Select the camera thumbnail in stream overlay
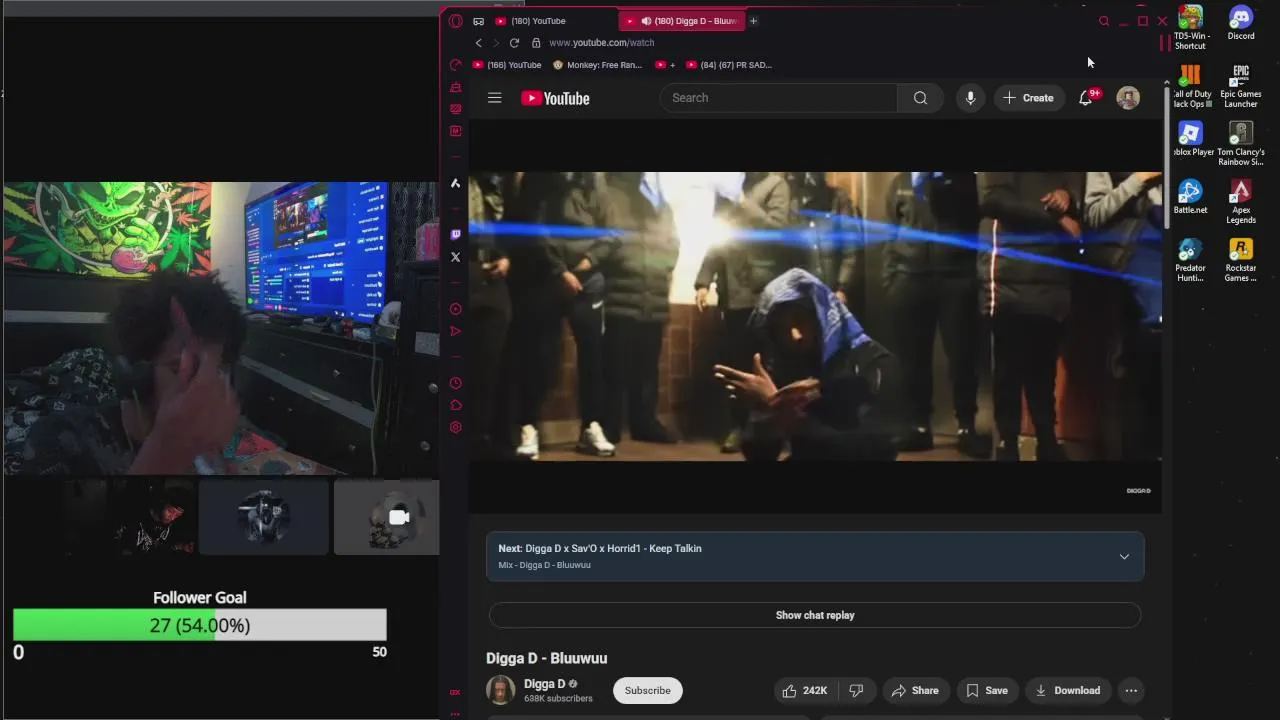The height and width of the screenshot is (720, 1280). click(x=386, y=517)
